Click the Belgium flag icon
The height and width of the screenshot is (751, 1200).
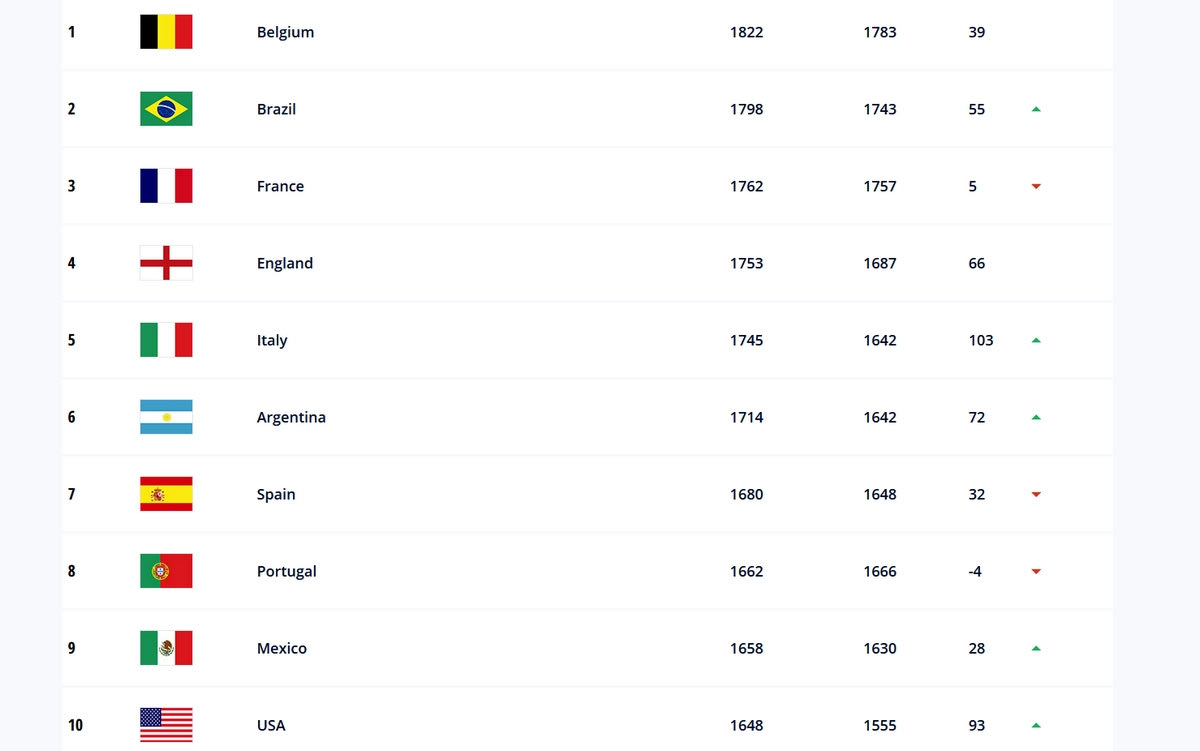[x=166, y=32]
